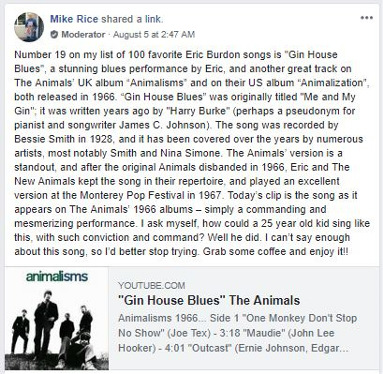Open the "Gin House Blues" The Animals title

coord(209,300)
